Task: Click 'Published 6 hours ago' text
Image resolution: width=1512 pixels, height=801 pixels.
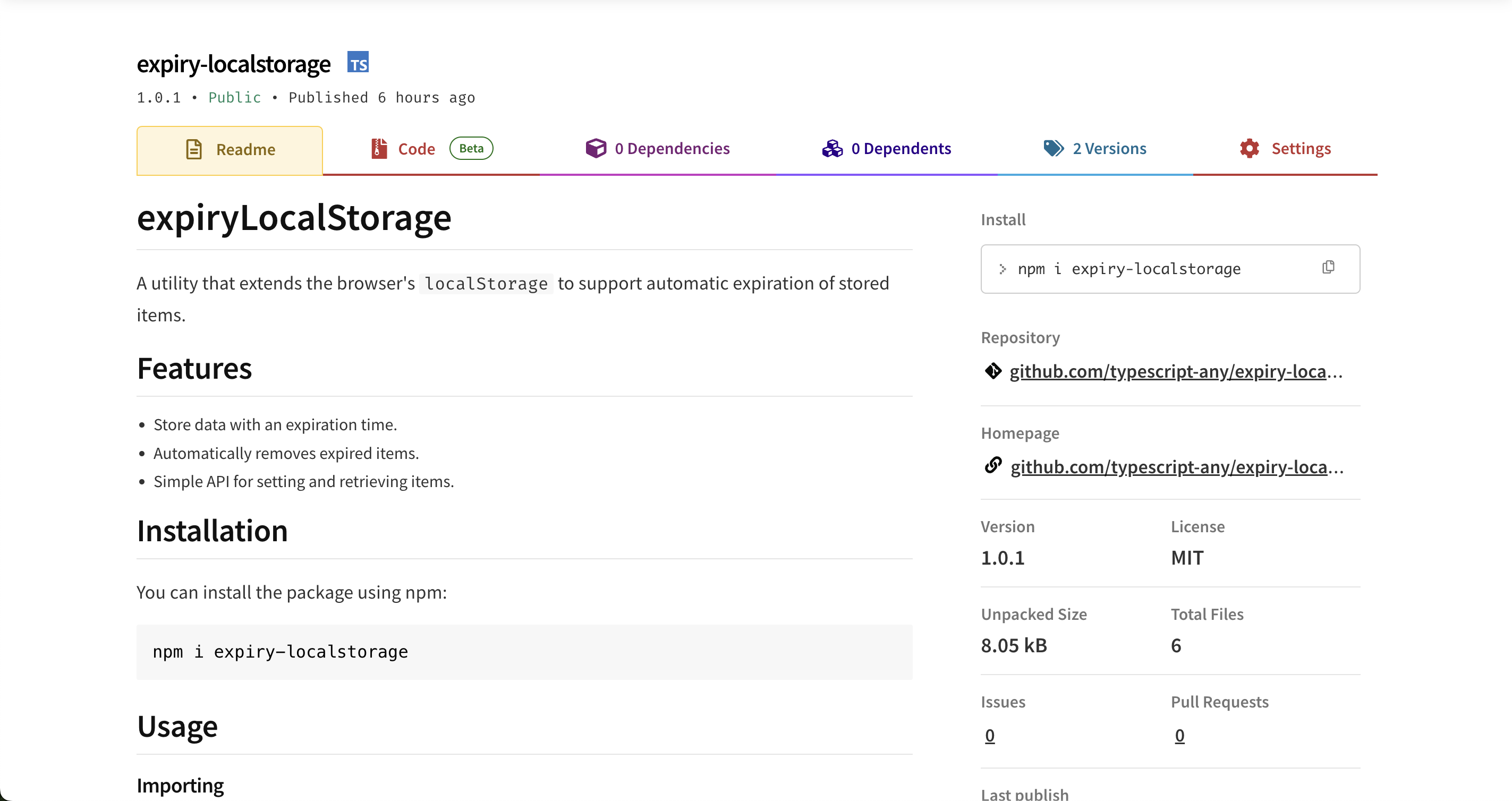Action: [381, 97]
